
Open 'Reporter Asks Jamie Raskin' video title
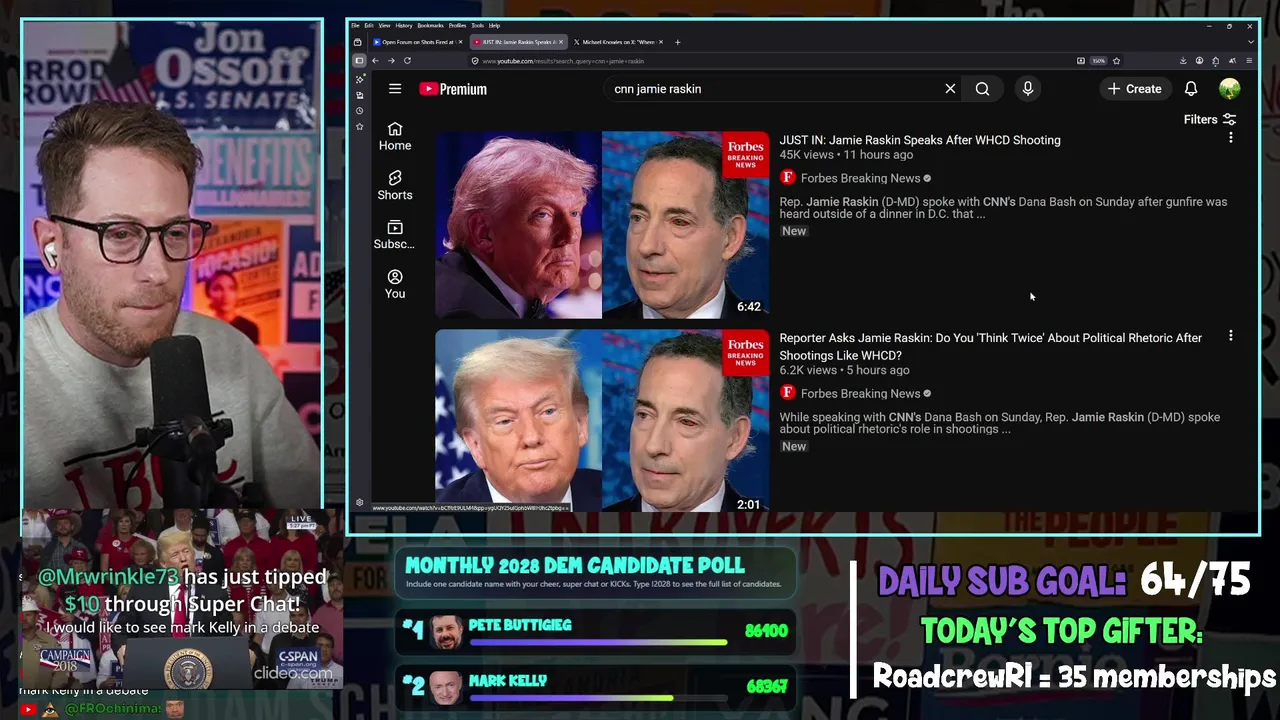[x=991, y=346]
